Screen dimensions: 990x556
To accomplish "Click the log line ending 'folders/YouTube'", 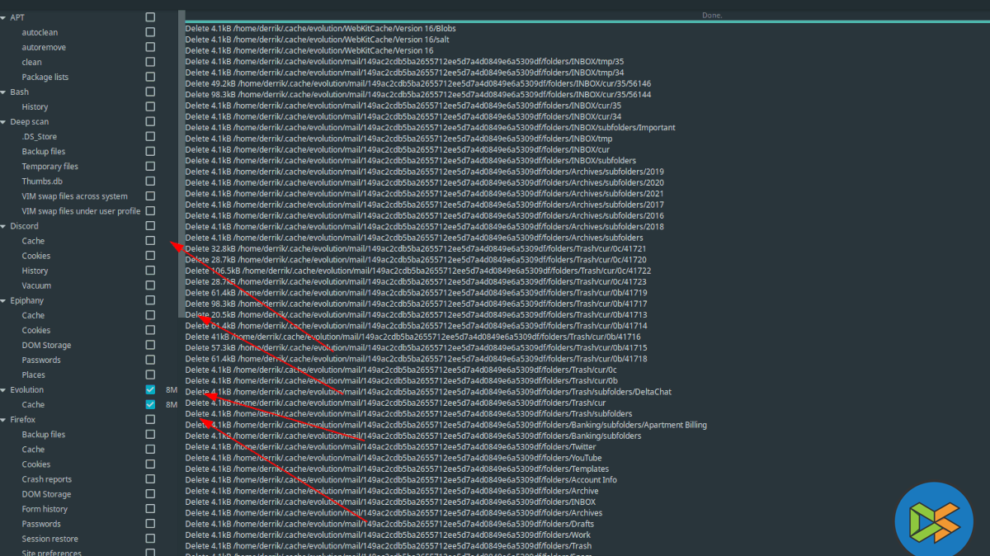I will 393,458.
